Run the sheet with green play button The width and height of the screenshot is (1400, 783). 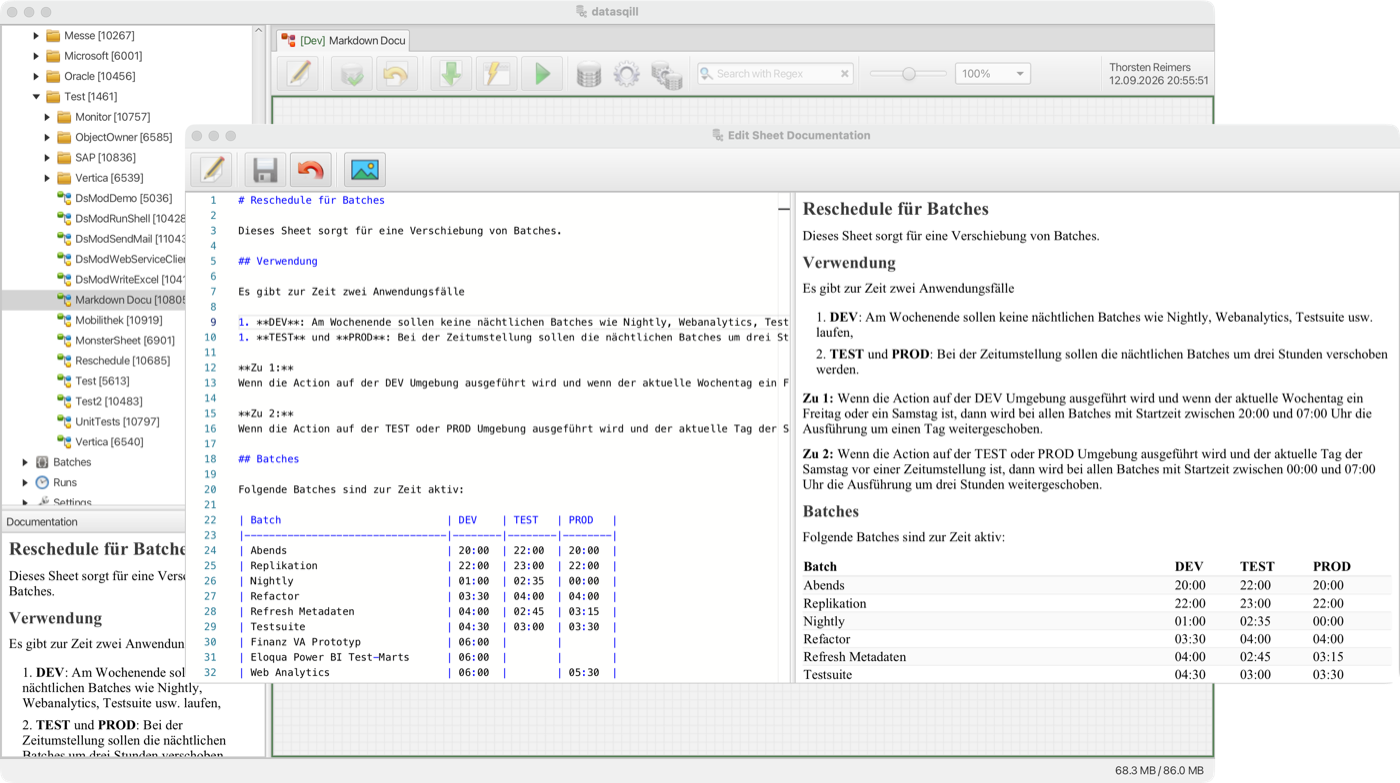coord(542,73)
